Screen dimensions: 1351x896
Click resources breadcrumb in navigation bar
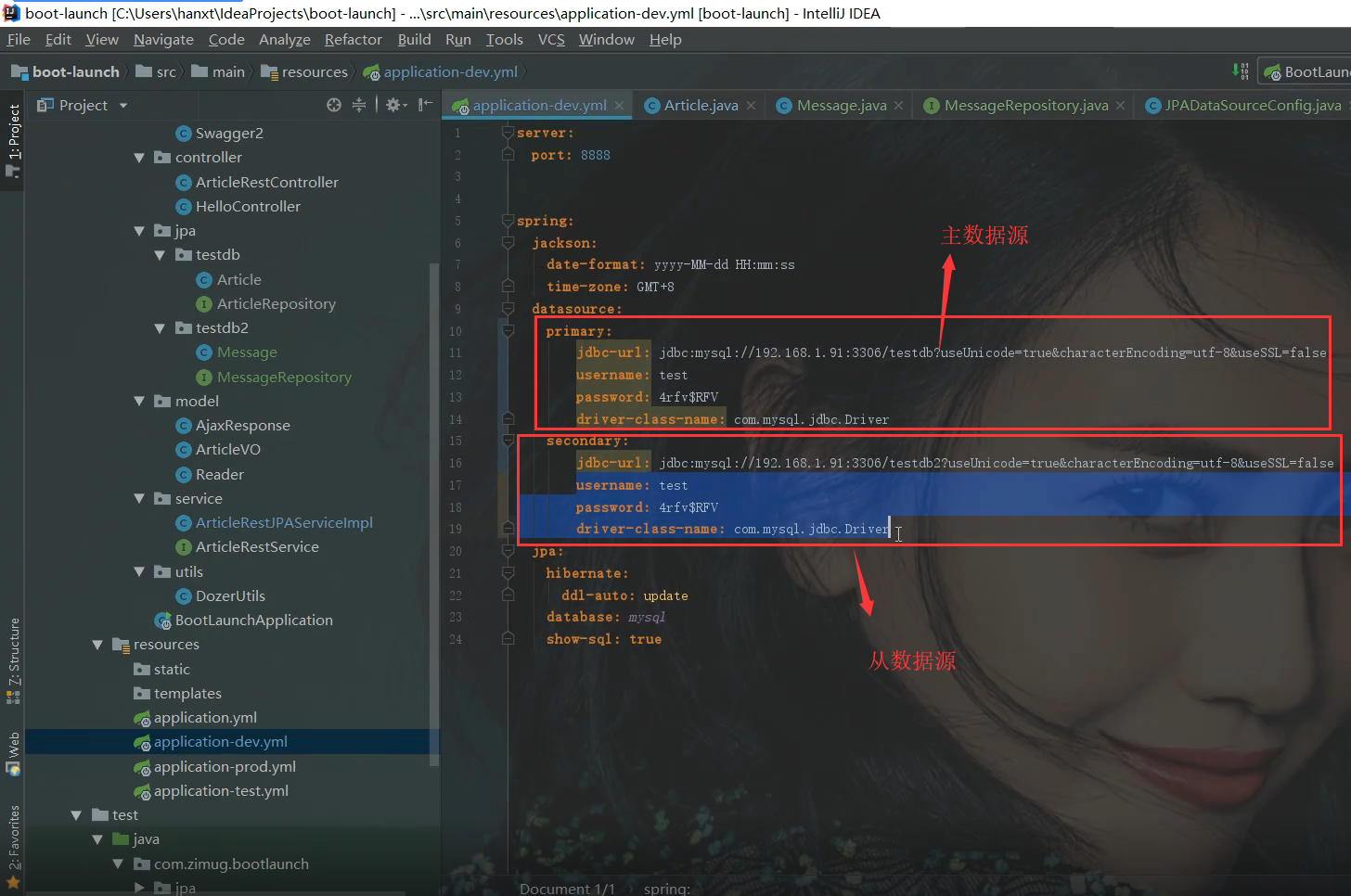(304, 71)
